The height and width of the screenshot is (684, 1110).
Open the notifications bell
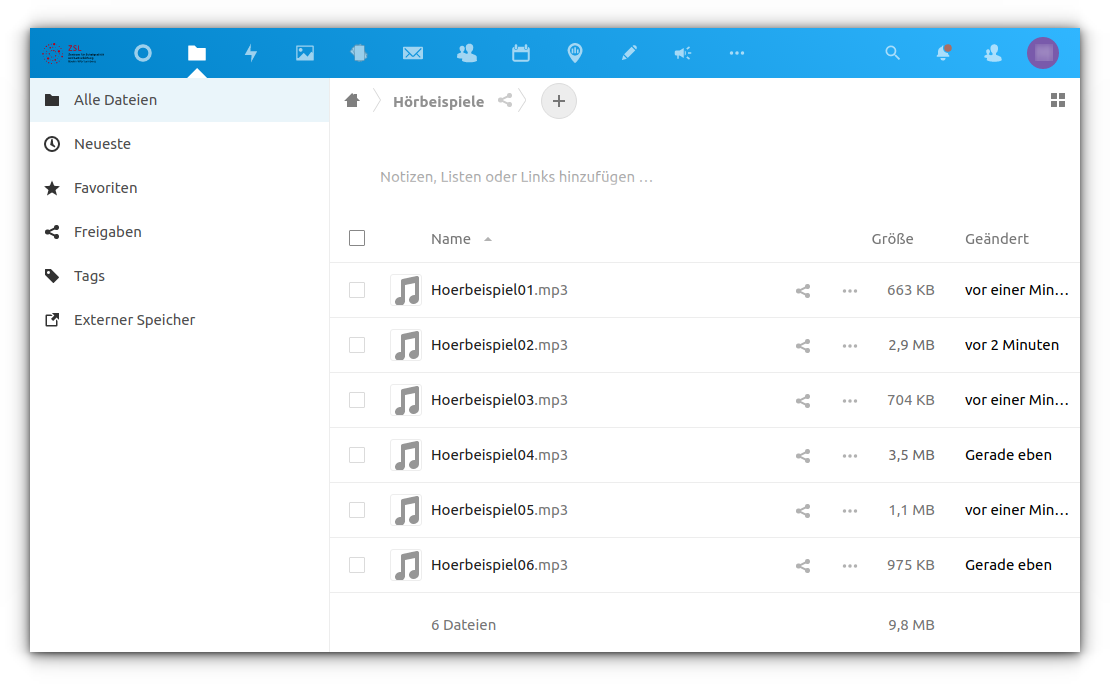pyautogui.click(x=942, y=53)
